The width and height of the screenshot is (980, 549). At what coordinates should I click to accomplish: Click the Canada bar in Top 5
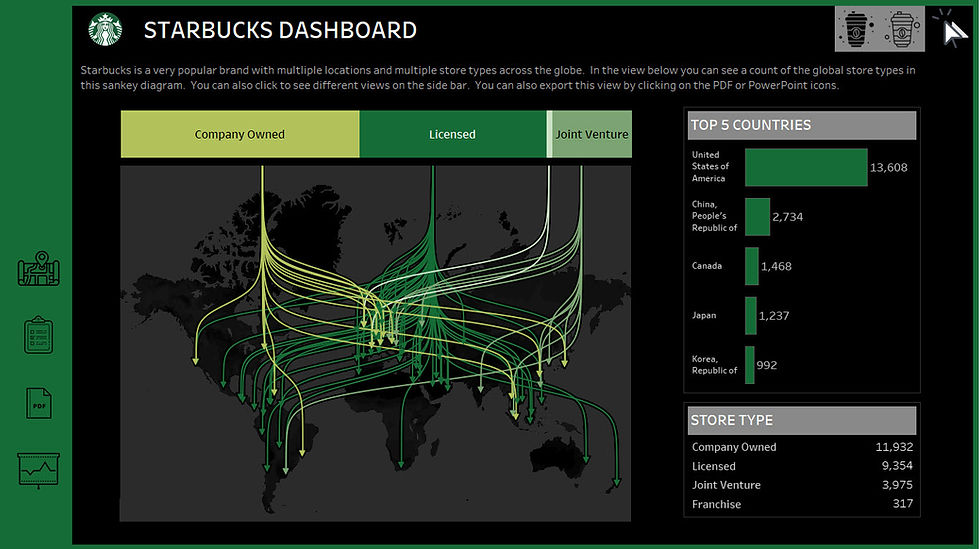point(752,266)
